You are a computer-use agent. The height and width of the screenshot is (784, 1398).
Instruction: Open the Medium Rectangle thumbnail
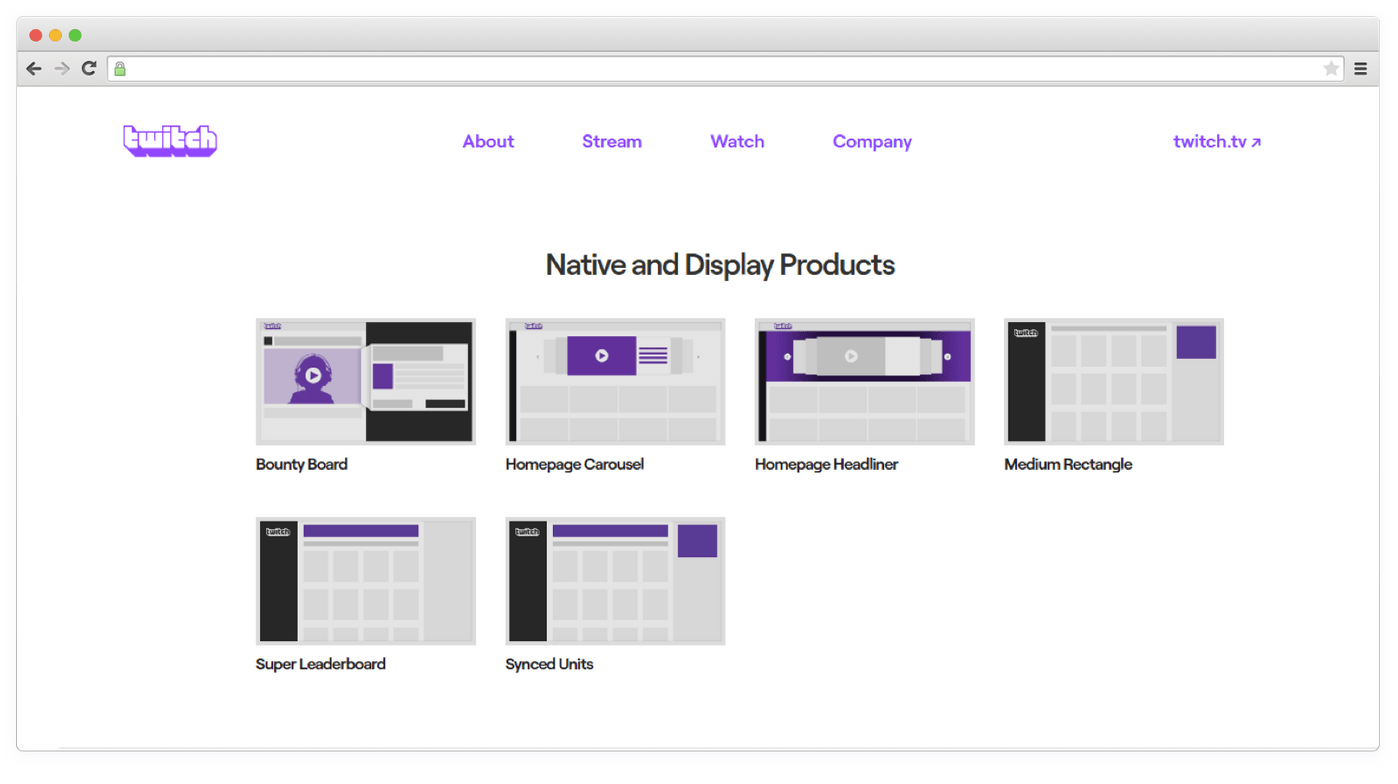1114,382
